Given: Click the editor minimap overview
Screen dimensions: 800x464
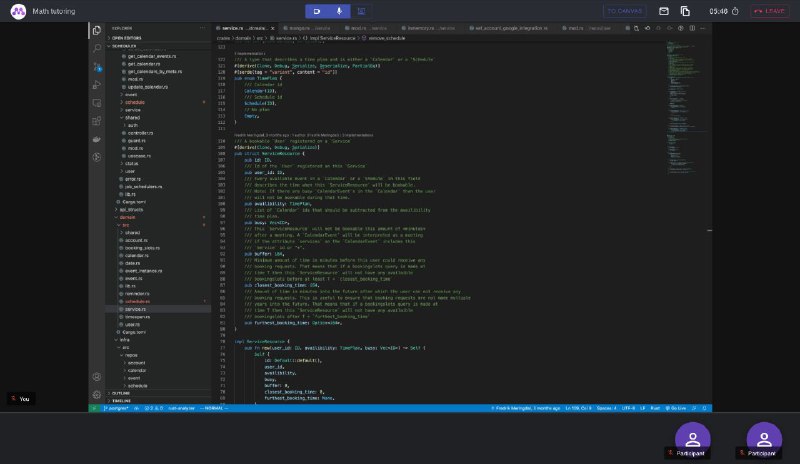Looking at the screenshot, I should [x=686, y=107].
